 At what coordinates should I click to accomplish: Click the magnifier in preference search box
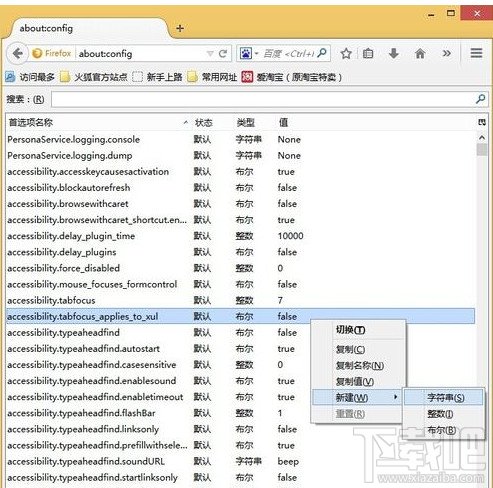tap(480, 99)
